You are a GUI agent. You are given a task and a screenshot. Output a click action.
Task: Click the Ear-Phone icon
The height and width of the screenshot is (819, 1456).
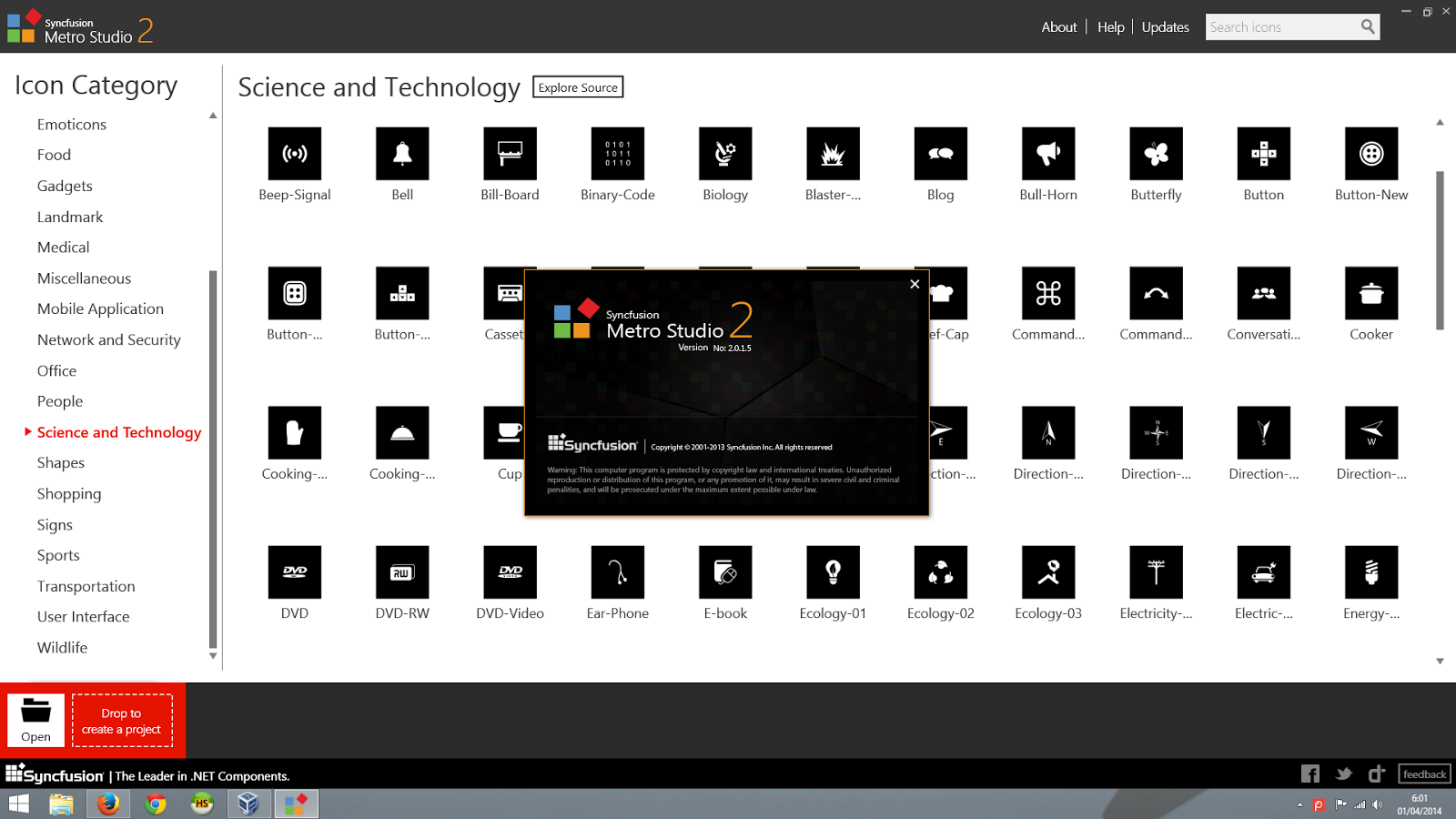tap(617, 572)
